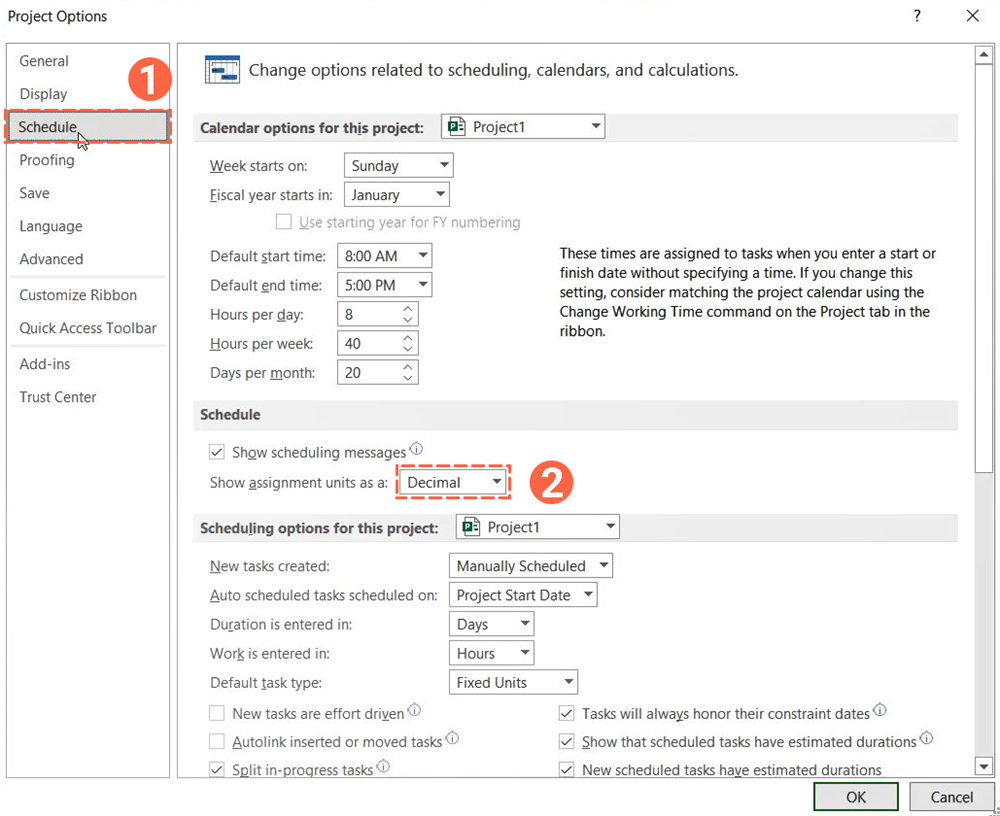Uncheck New scheduled tasks have estimated durations
1000x816 pixels.
(x=566, y=769)
